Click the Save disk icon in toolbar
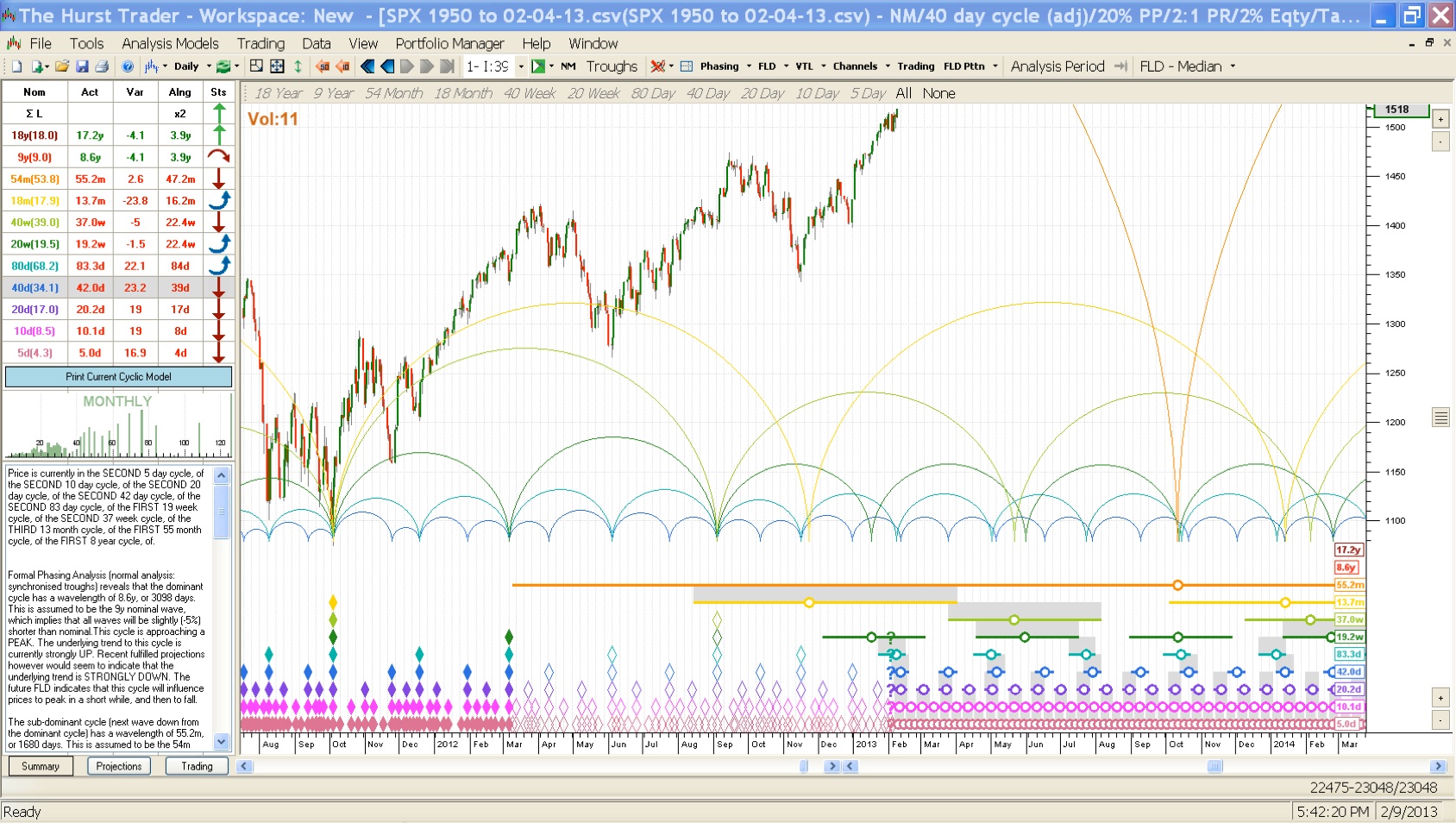This screenshot has width=1456, height=823. 82,66
